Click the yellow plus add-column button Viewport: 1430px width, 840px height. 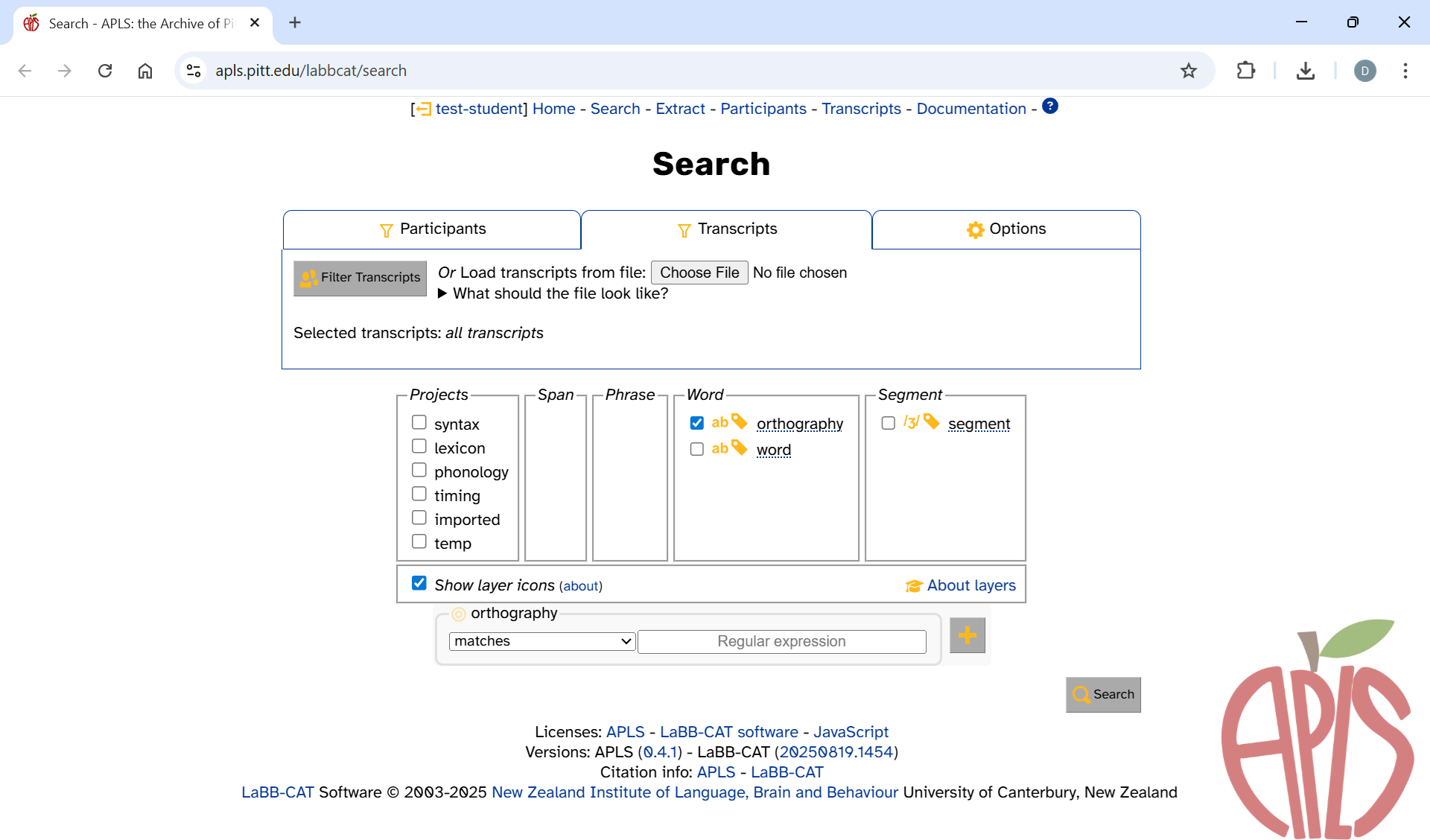967,635
